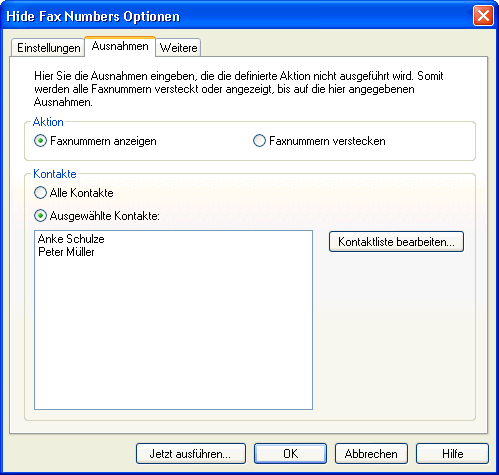Image resolution: width=499 pixels, height=475 pixels.
Task: Click the Aktion group label
Action: pos(48,122)
